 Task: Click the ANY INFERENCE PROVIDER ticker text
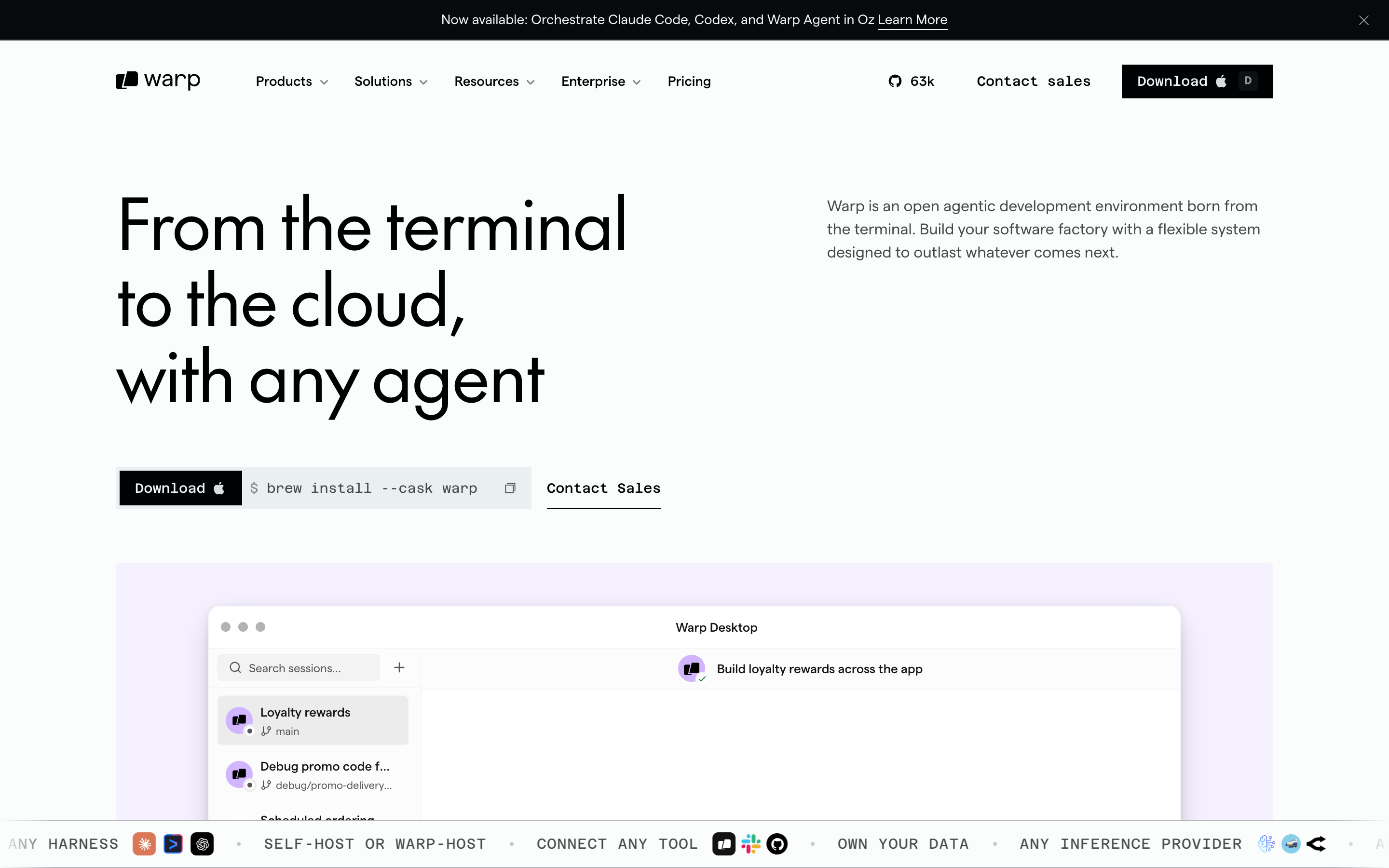[x=1130, y=844]
